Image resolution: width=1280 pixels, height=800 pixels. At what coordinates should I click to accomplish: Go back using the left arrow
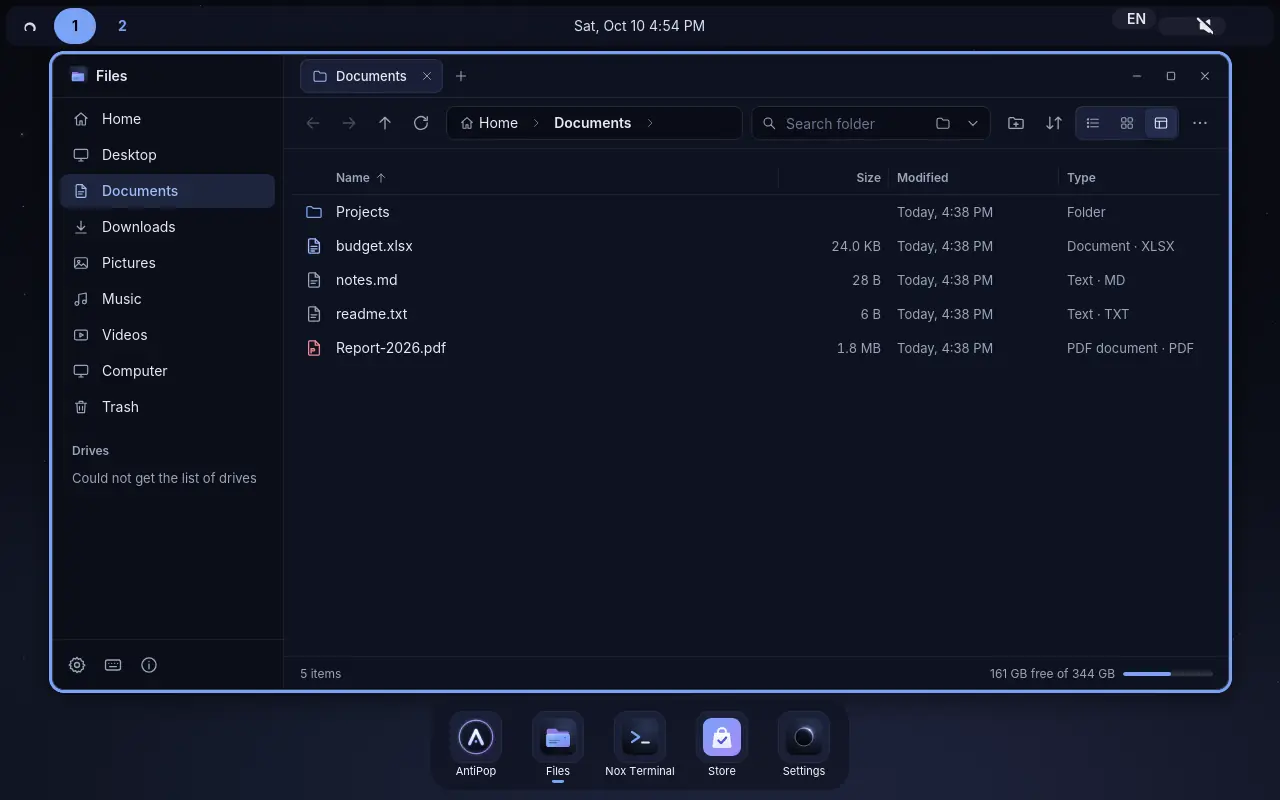click(313, 123)
